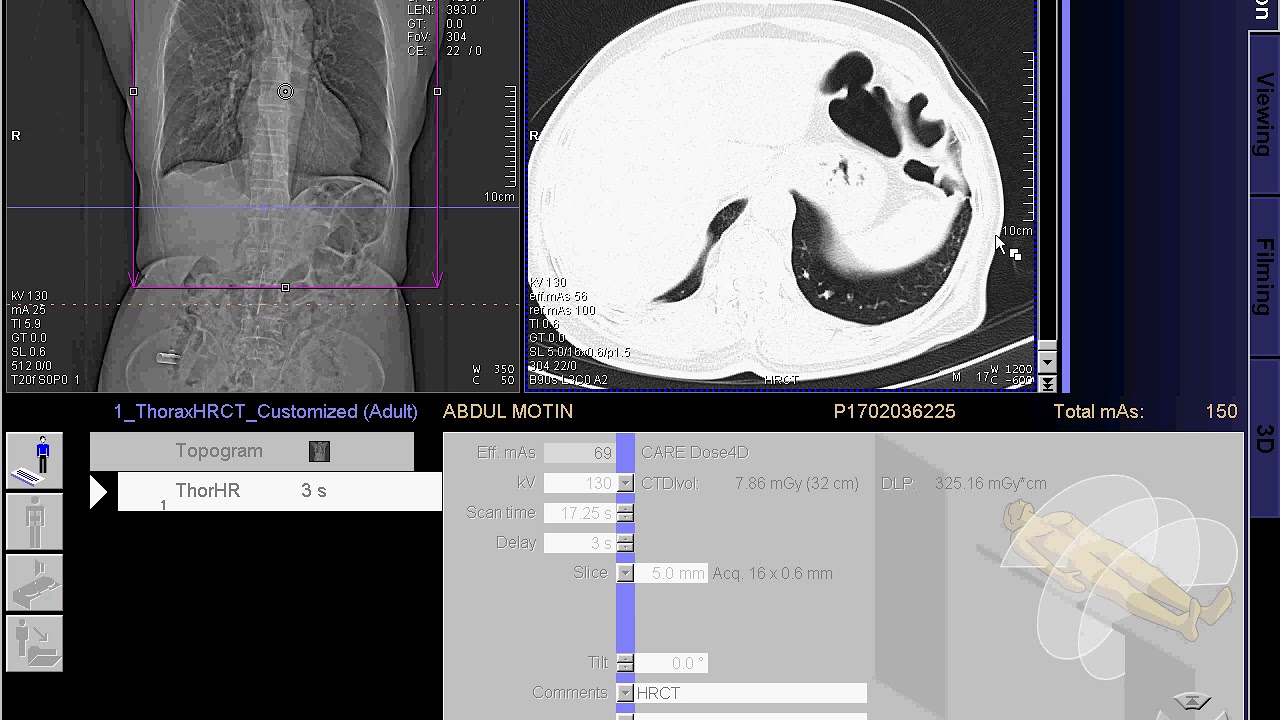Click the Delay 3 s field
Screen dimensions: 1280x720
pos(580,543)
